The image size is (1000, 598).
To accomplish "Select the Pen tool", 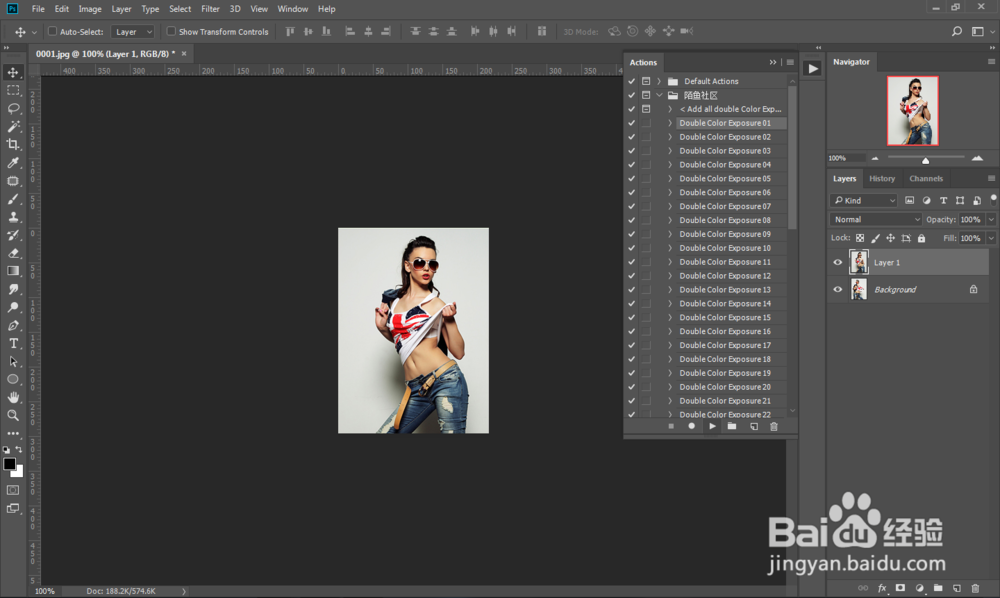I will (13, 325).
